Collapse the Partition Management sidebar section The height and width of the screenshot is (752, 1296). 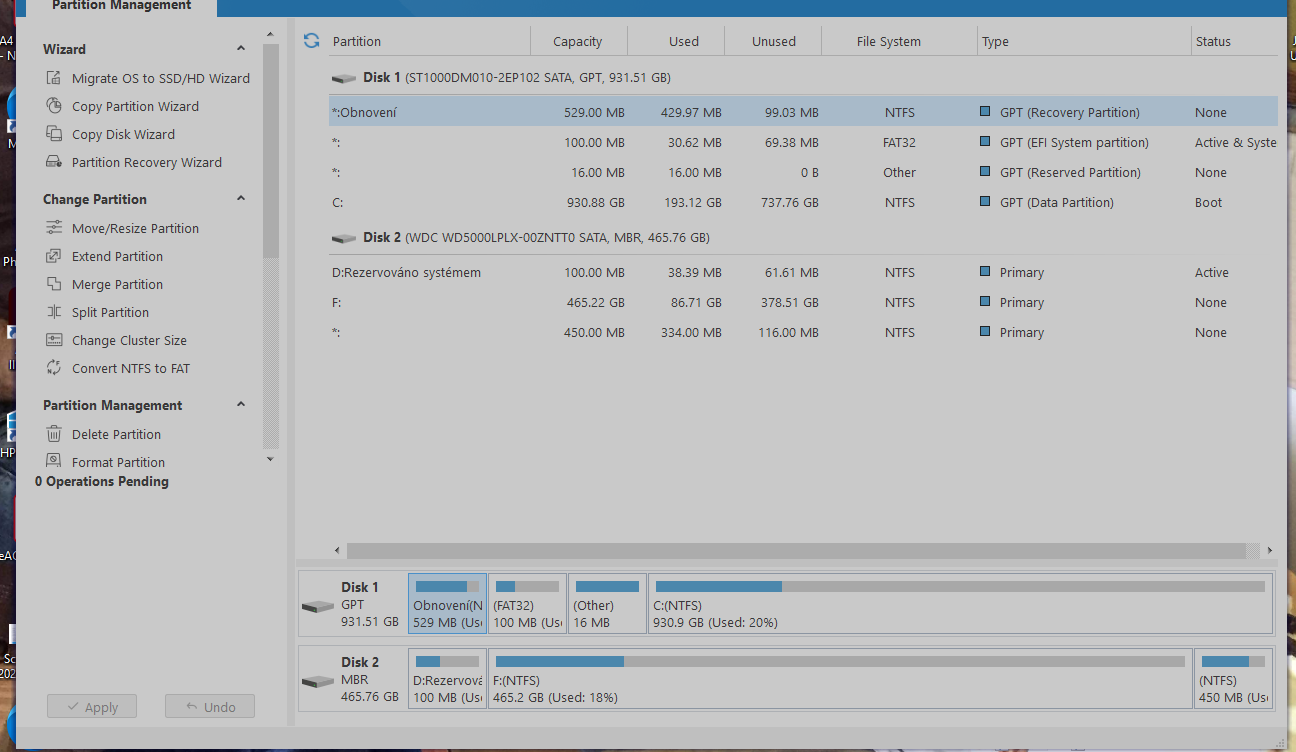point(241,405)
